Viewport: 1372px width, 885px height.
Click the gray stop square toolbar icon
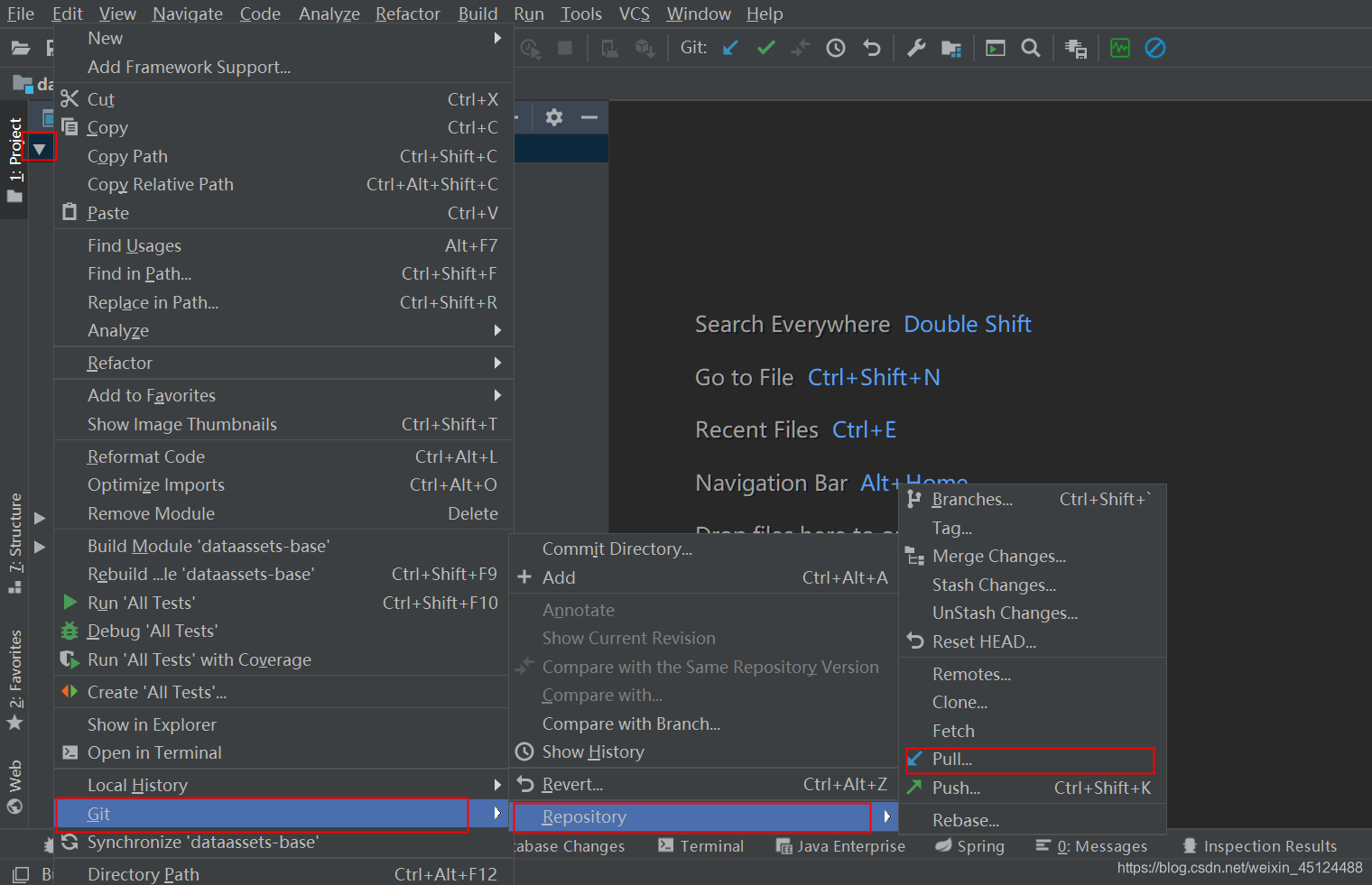pos(565,48)
